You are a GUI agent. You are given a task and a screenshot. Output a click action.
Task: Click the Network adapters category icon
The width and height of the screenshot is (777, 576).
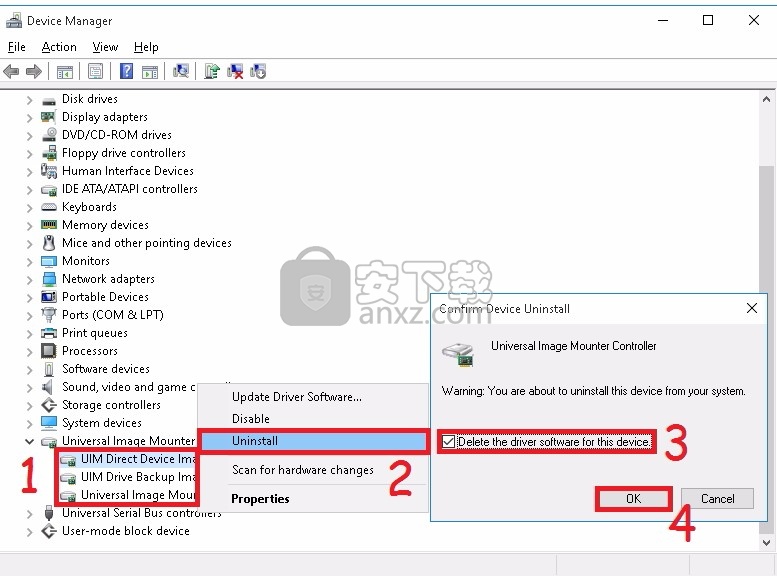(x=49, y=279)
